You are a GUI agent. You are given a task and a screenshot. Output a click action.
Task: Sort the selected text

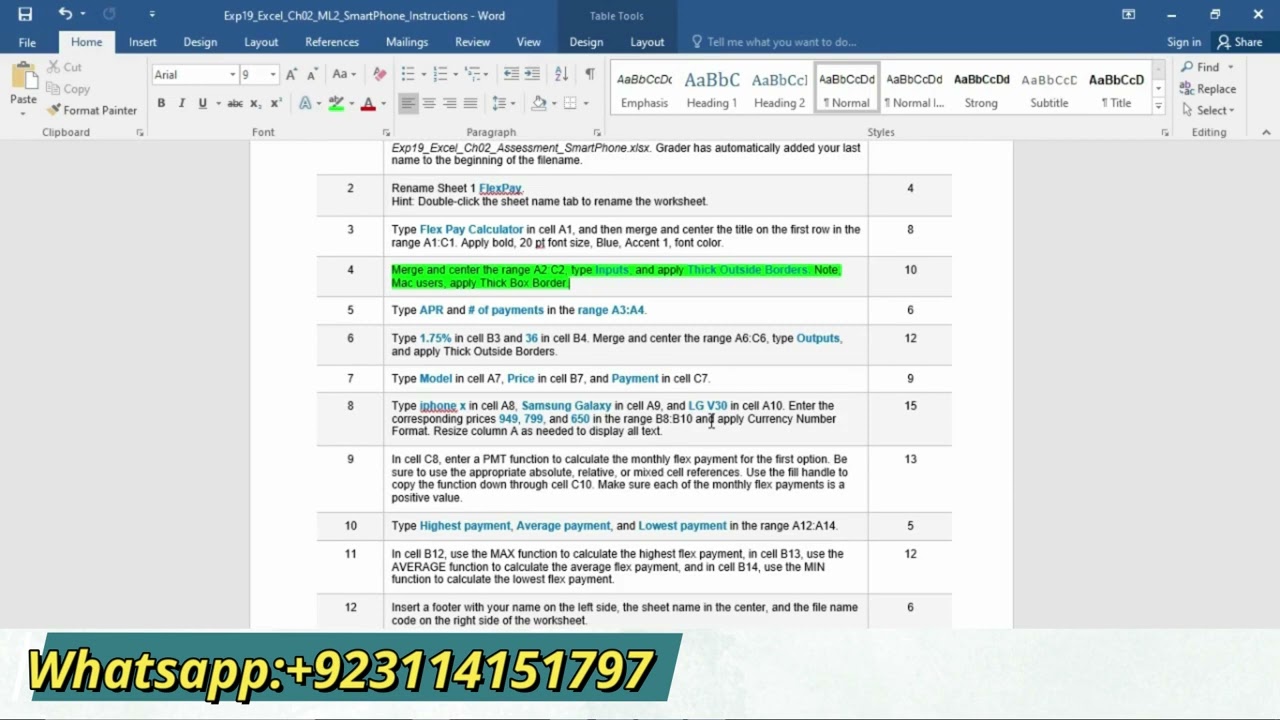pos(561,74)
